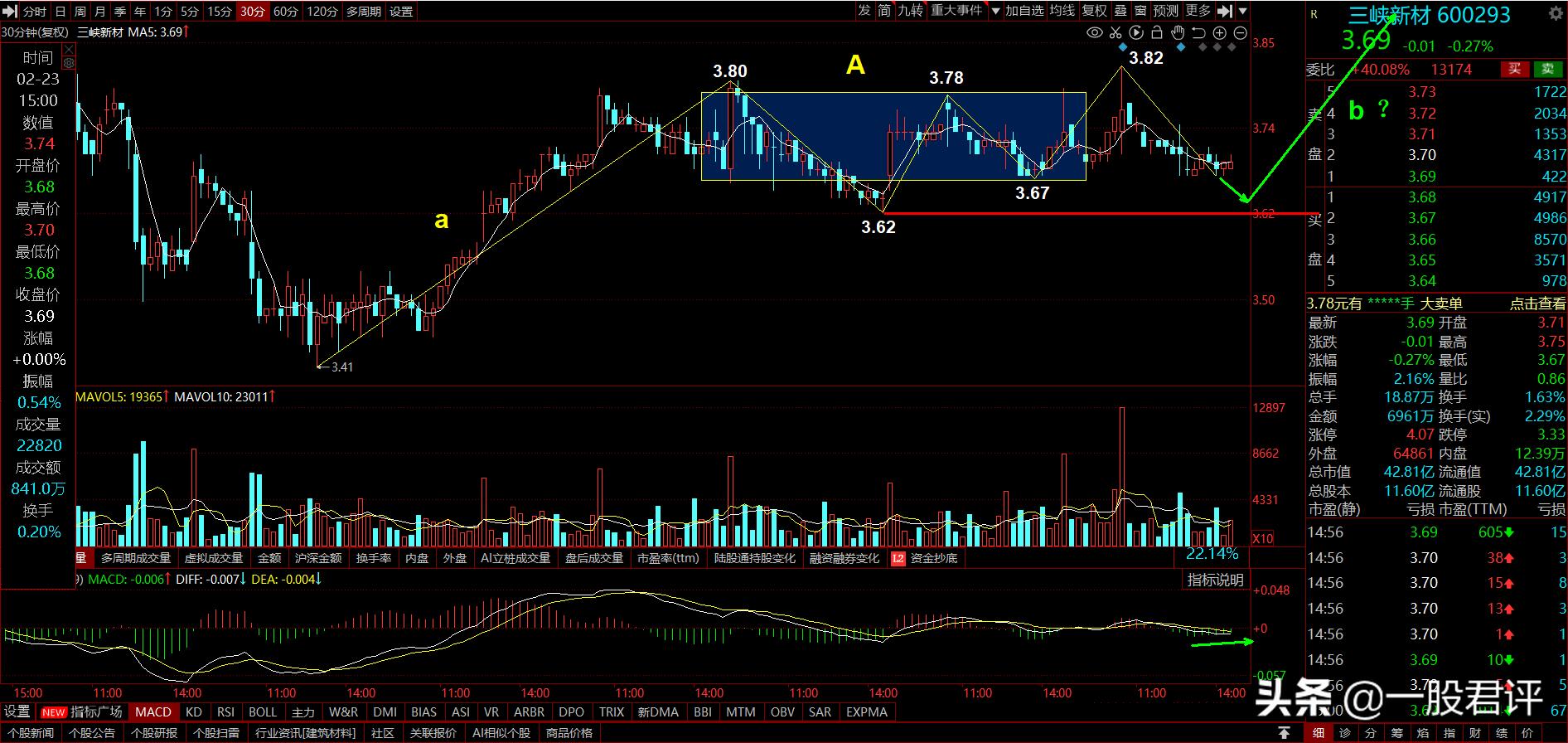This screenshot has width=1568, height=743.
Task: Start chart replay with the circular play icon
Action: point(1136,33)
